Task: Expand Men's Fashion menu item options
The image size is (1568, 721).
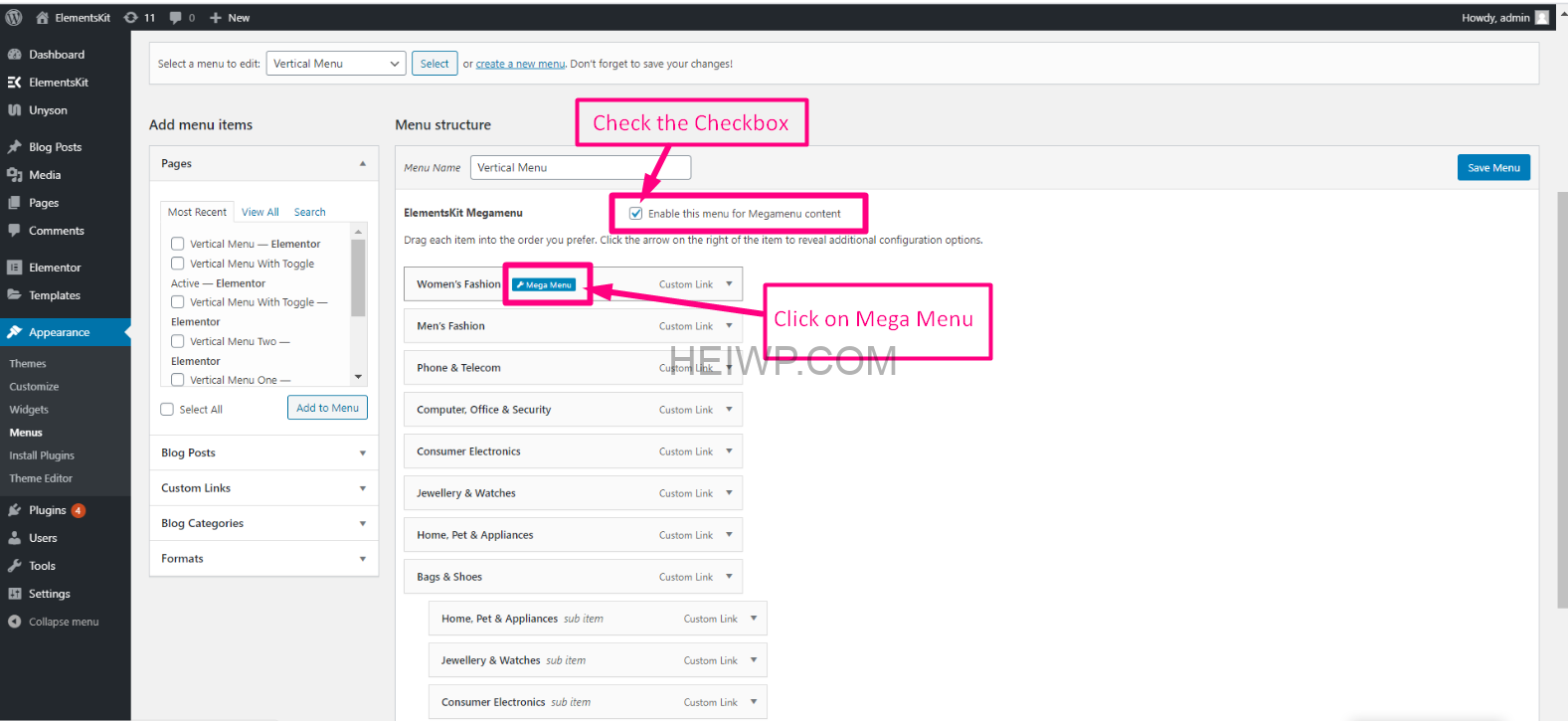Action: tap(729, 326)
